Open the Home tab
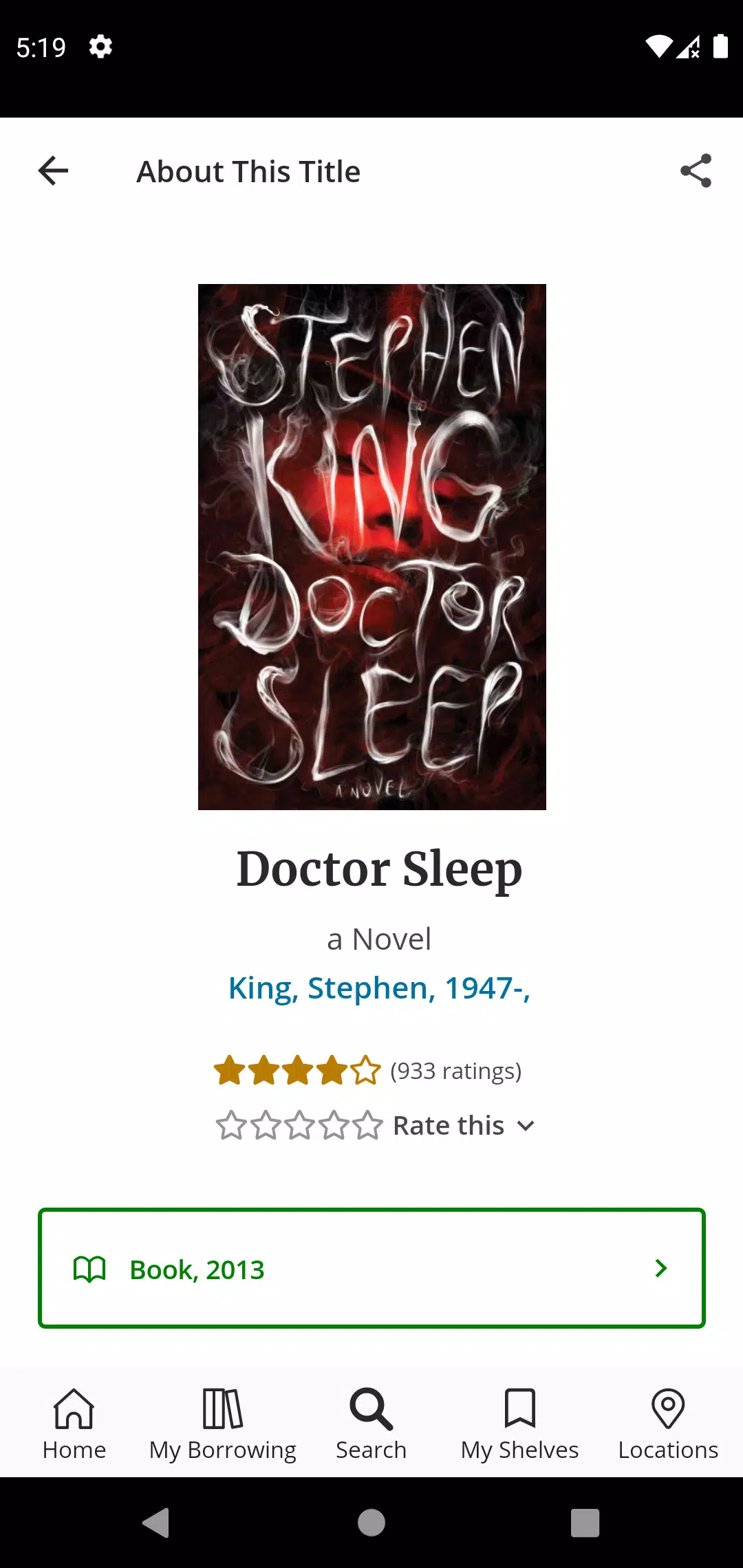The width and height of the screenshot is (743, 1568). [74, 1424]
